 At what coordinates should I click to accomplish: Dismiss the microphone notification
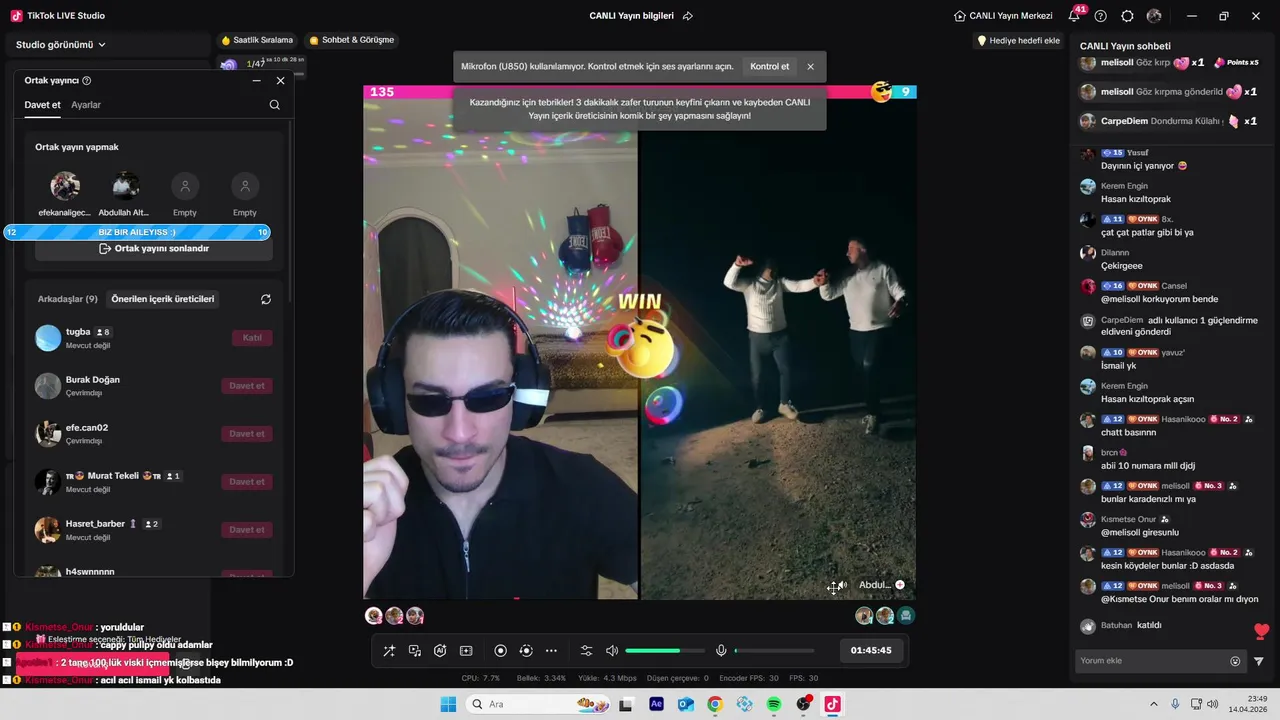coord(811,67)
